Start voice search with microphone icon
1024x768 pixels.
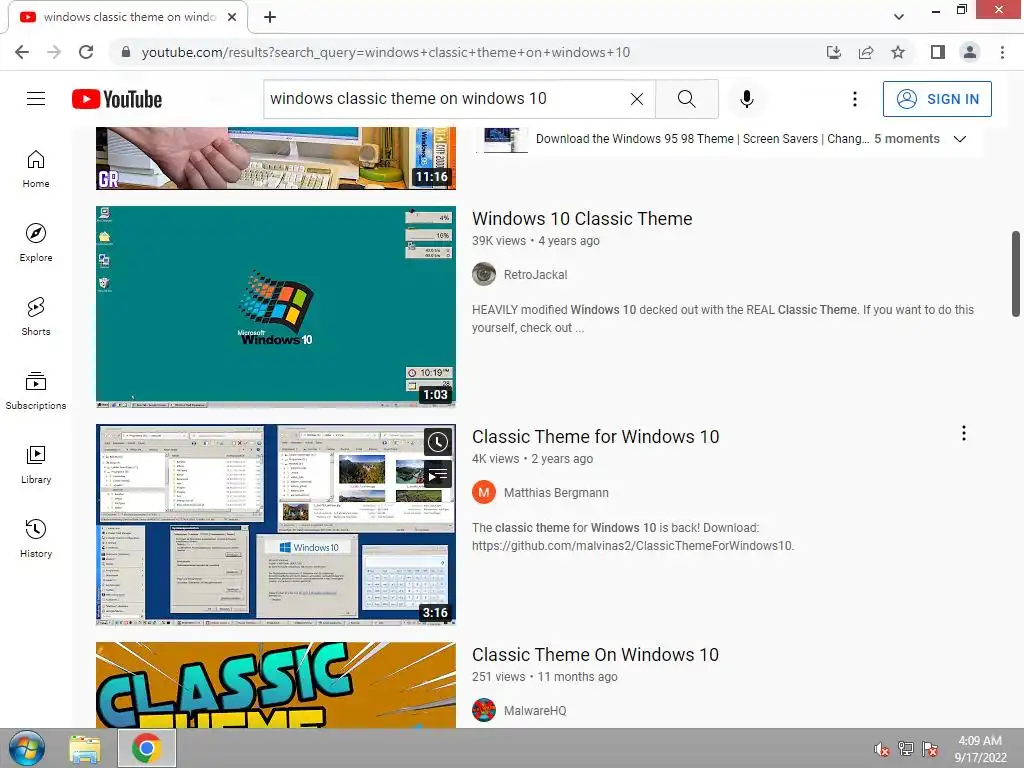746,99
